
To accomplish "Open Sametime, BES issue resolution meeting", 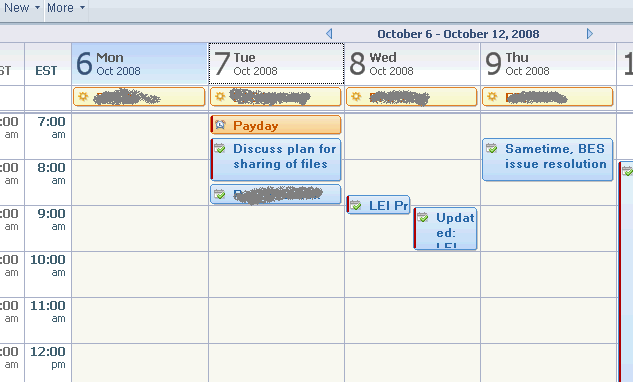I will pos(547,160).
